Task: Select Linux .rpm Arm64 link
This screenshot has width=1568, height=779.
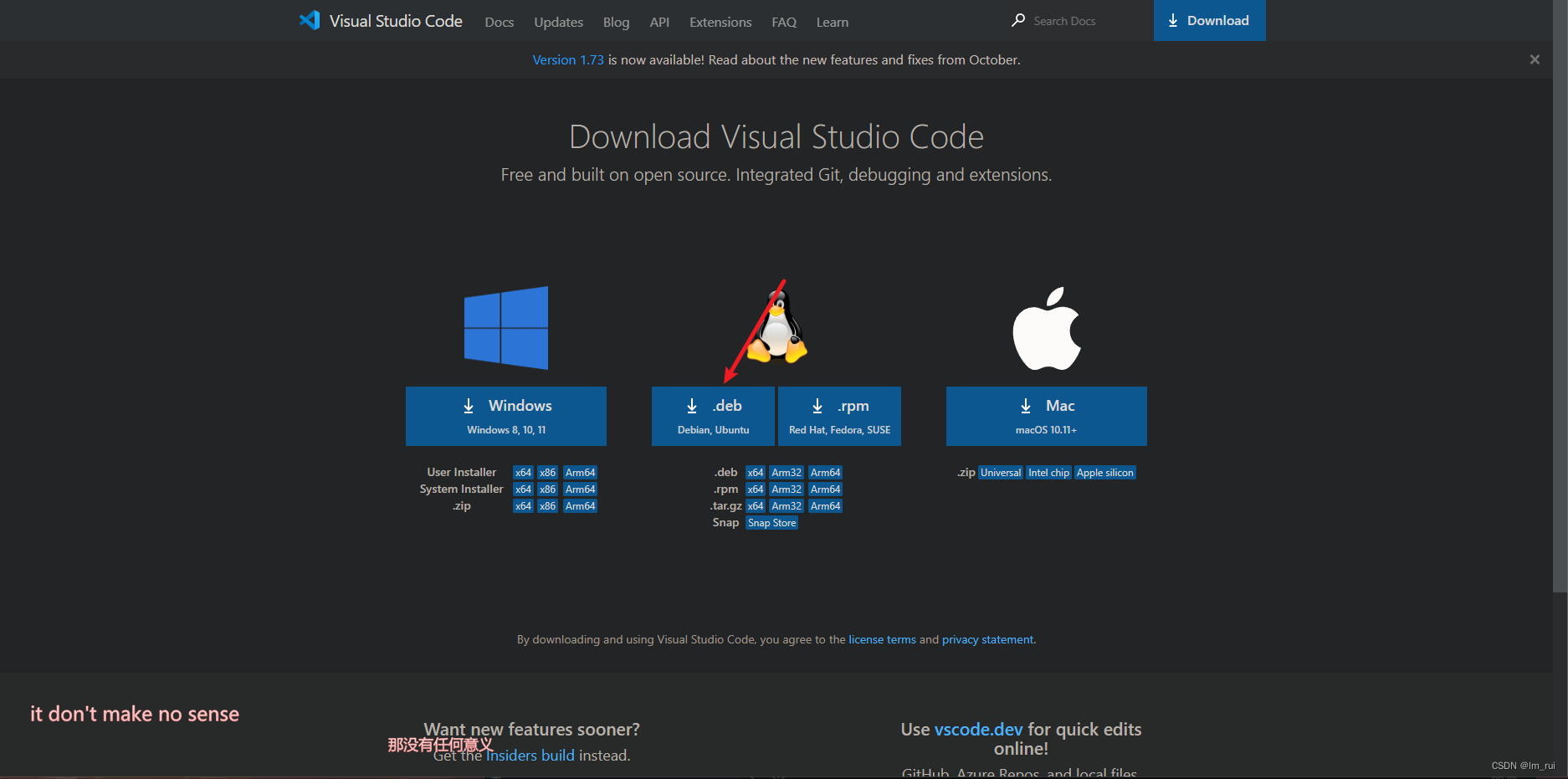Action: tap(826, 489)
